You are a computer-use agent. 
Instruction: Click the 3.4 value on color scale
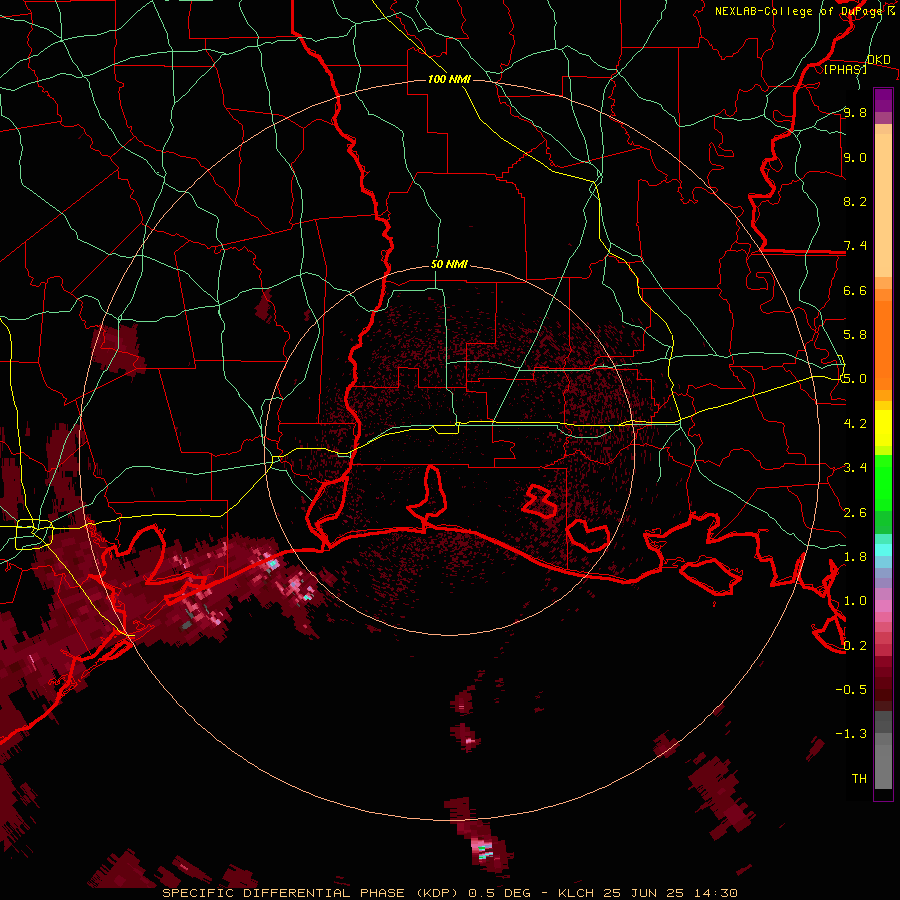(855, 468)
